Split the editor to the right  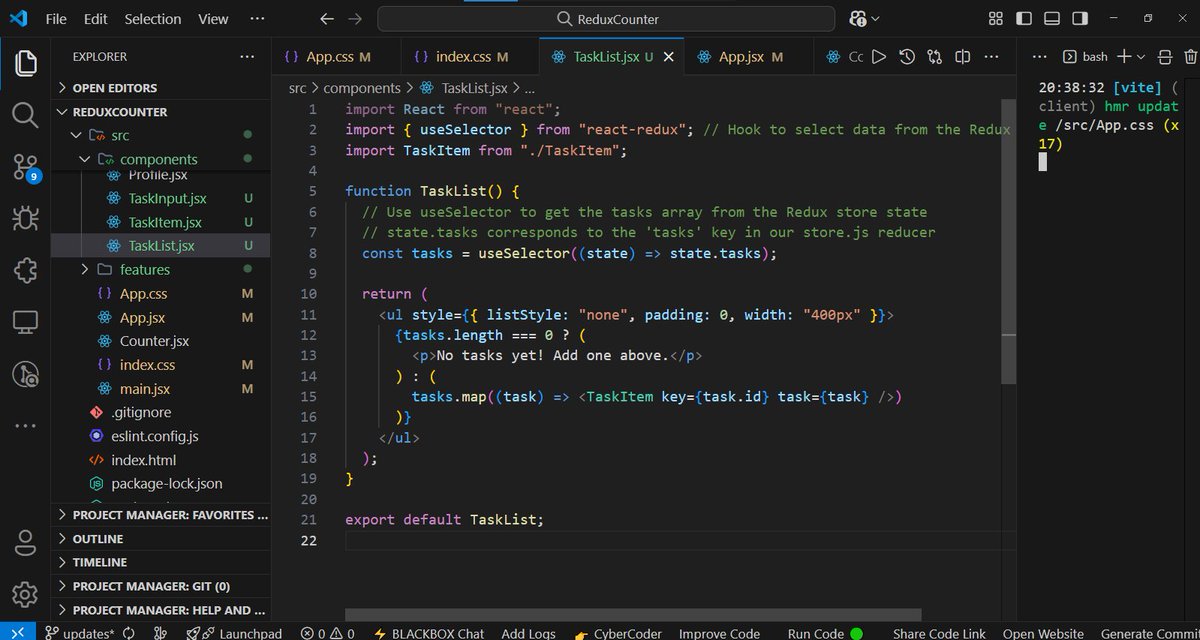point(963,57)
